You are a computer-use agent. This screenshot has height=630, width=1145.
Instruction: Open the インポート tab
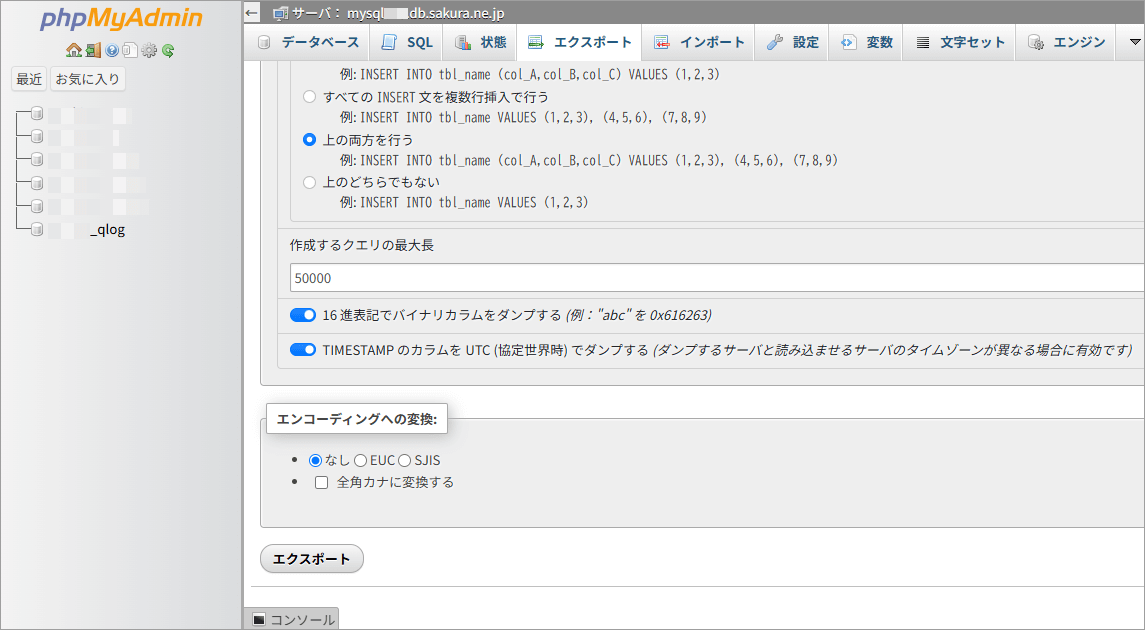700,42
